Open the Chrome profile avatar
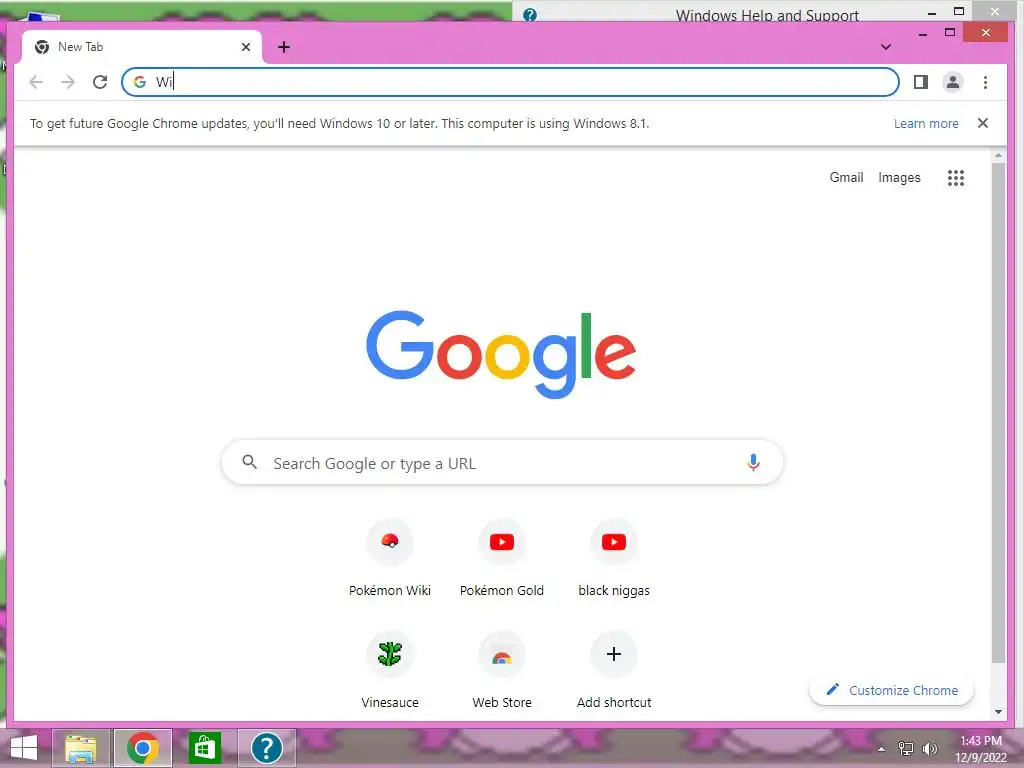The height and width of the screenshot is (768, 1024). (953, 82)
